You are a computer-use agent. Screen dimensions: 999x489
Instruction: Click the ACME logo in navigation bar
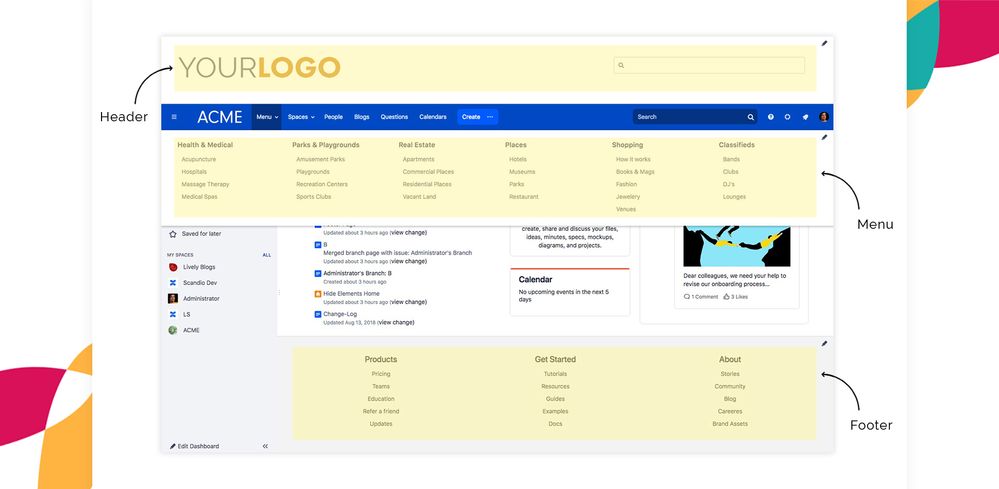click(220, 117)
